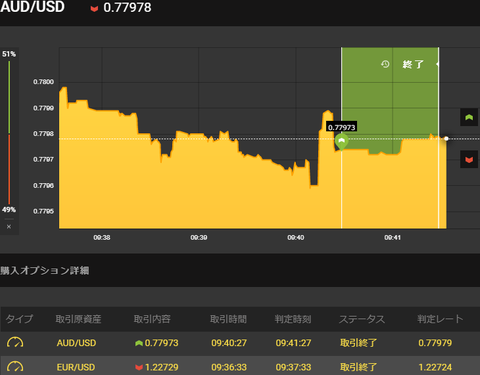Click the 判定レート column header
The height and width of the screenshot is (375, 480).
(440, 319)
